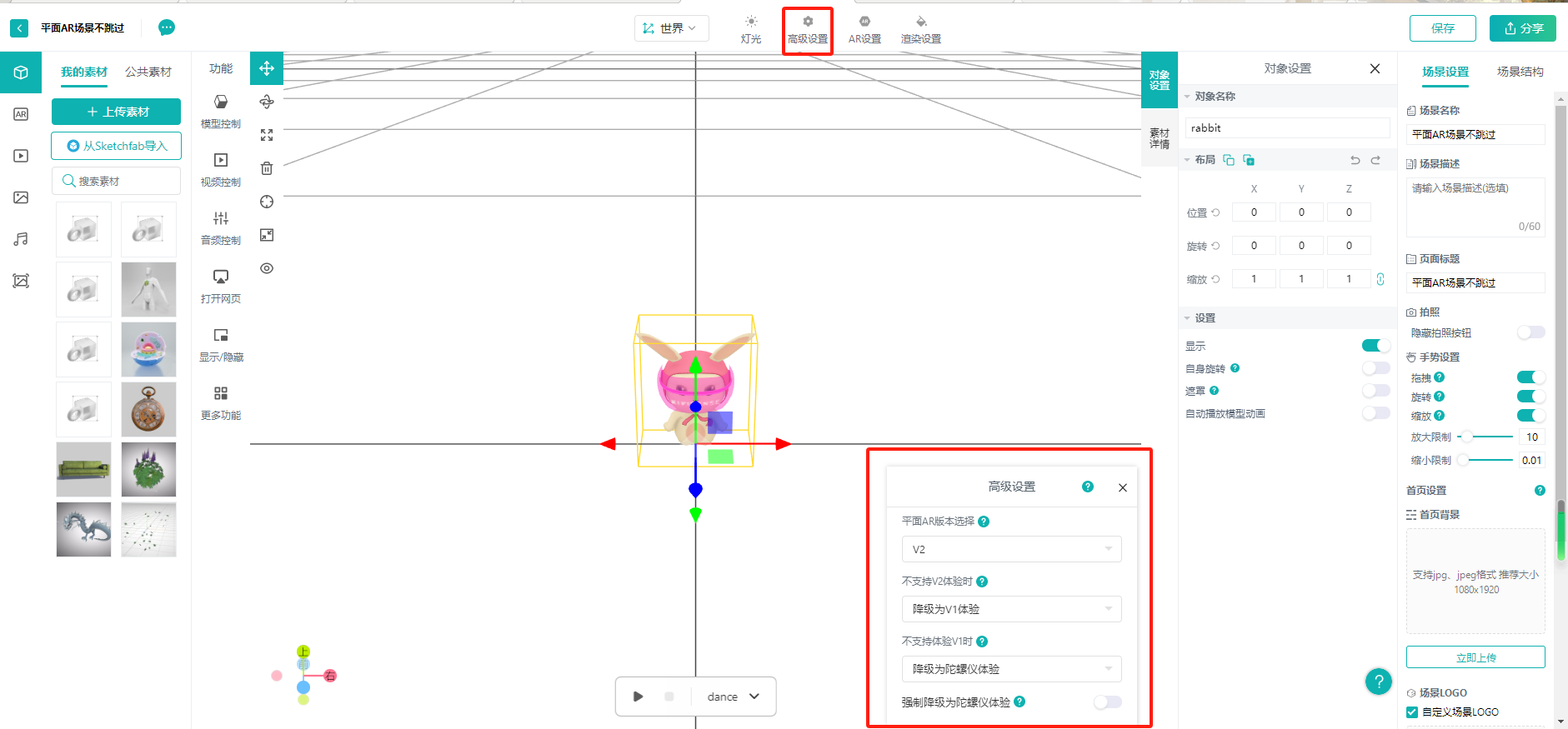Expand the dance animation dropdown
The image size is (1568, 729).
pyautogui.click(x=734, y=697)
